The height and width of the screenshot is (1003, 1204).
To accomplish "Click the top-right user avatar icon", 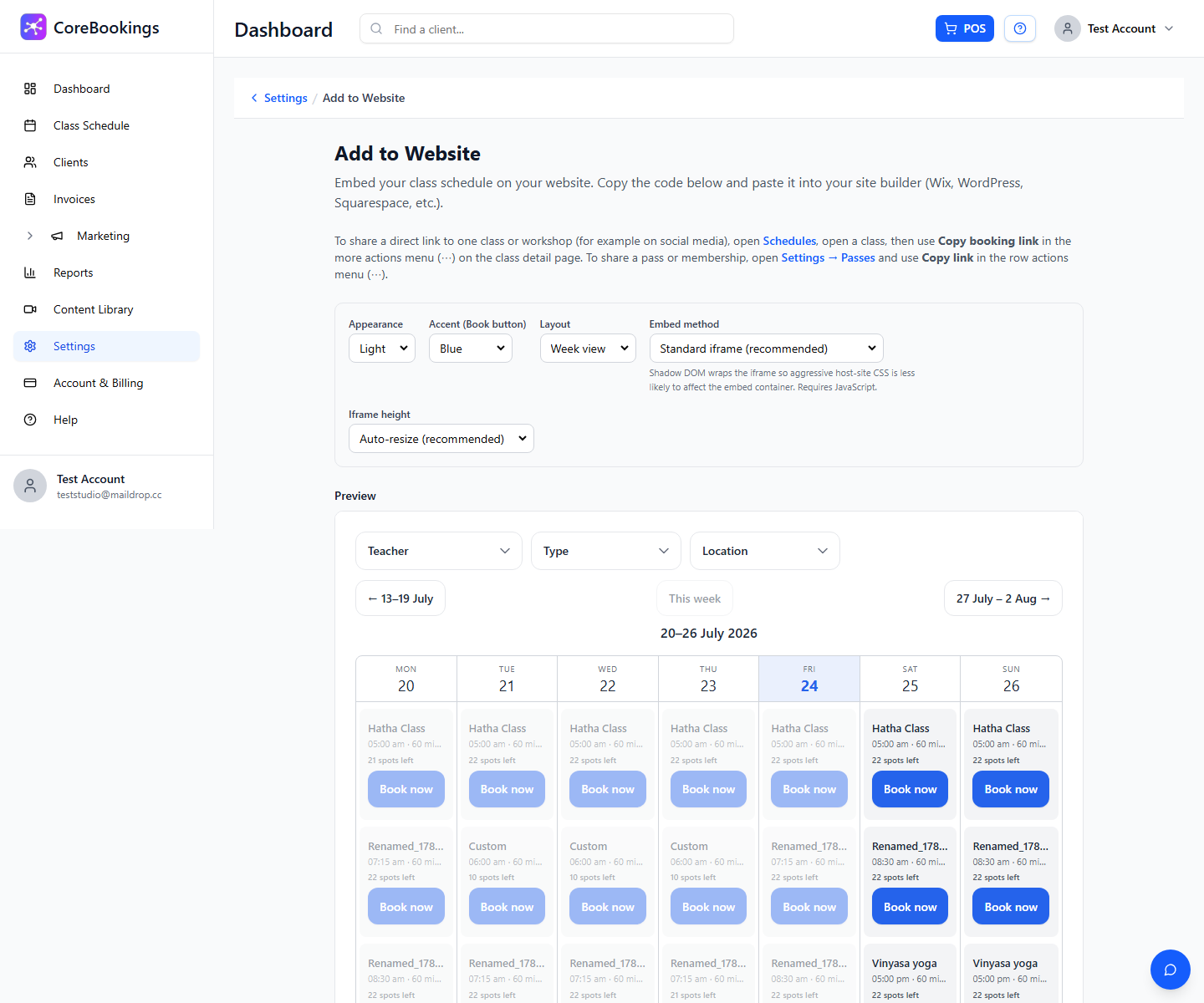I will pos(1068,28).
